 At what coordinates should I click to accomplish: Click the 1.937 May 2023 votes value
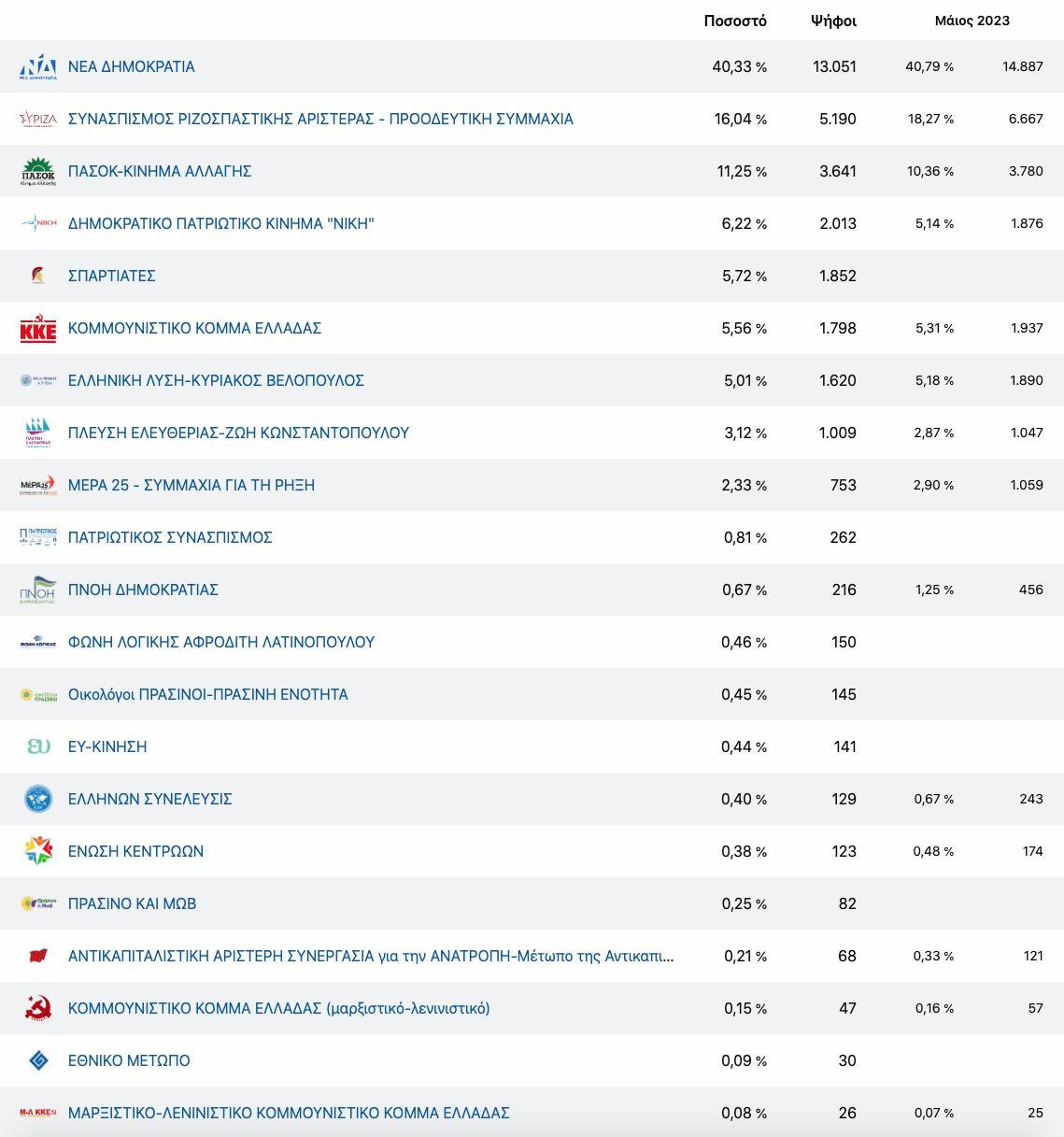tap(1027, 328)
